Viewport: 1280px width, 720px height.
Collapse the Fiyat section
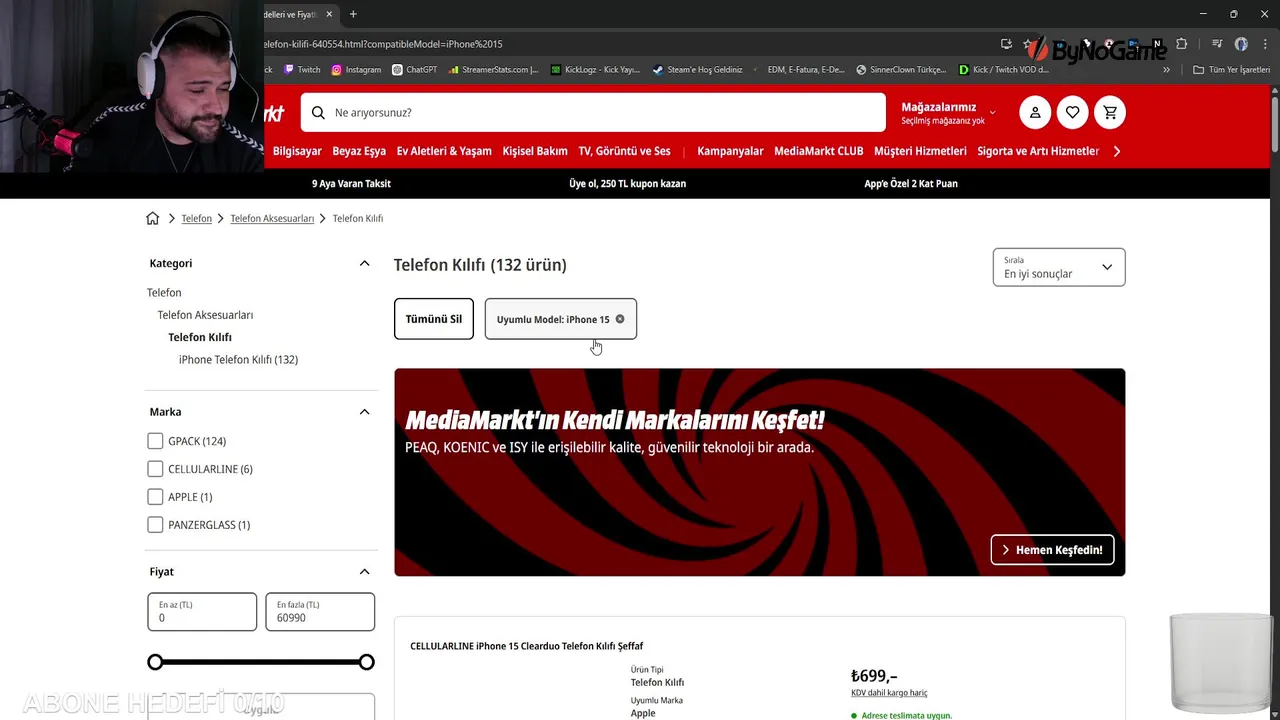[364, 572]
